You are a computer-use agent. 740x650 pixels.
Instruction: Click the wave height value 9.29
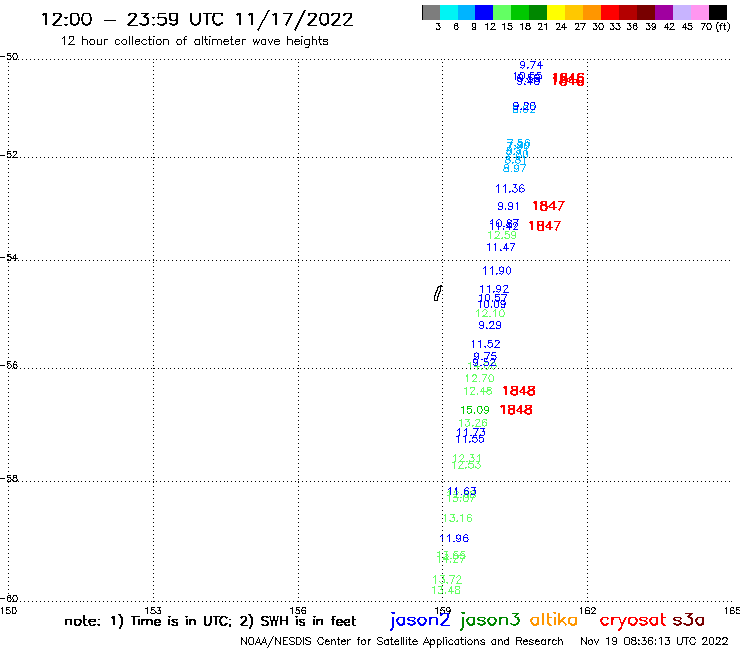pos(490,325)
